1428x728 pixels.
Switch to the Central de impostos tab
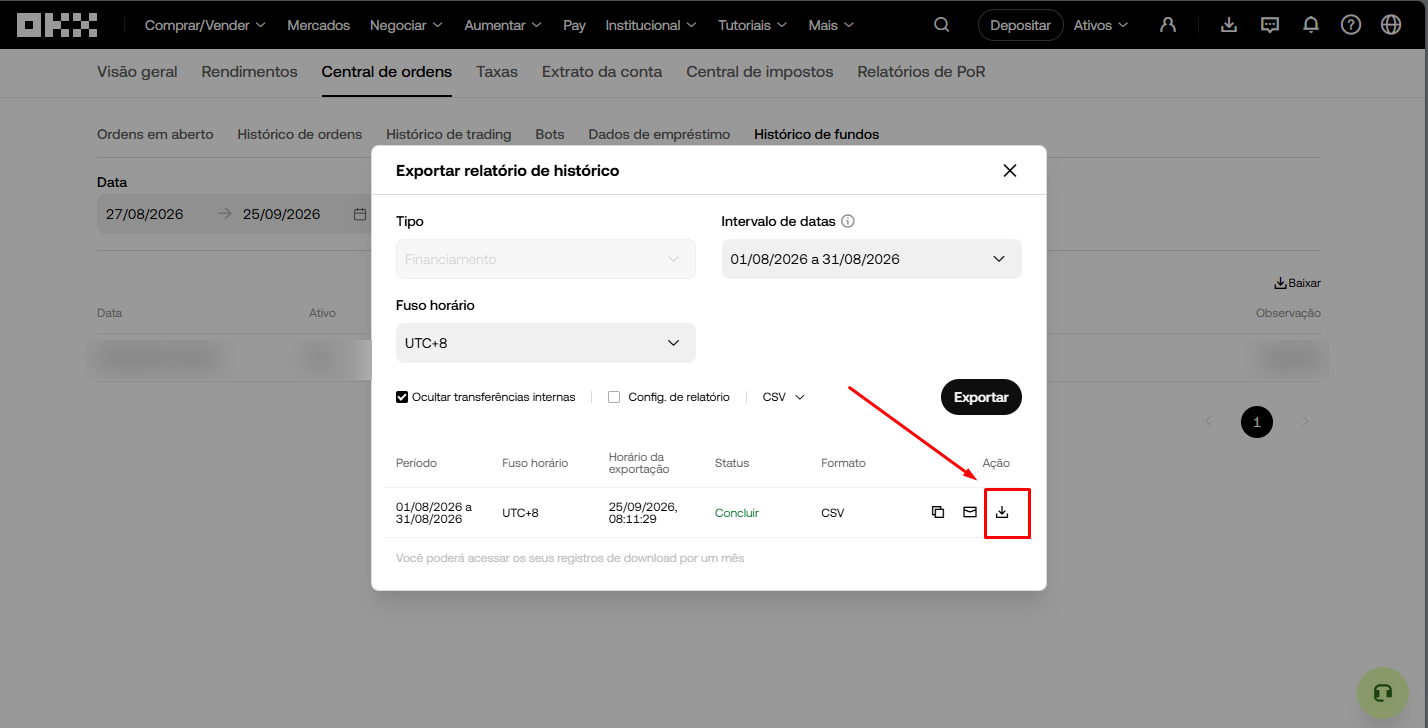point(760,72)
